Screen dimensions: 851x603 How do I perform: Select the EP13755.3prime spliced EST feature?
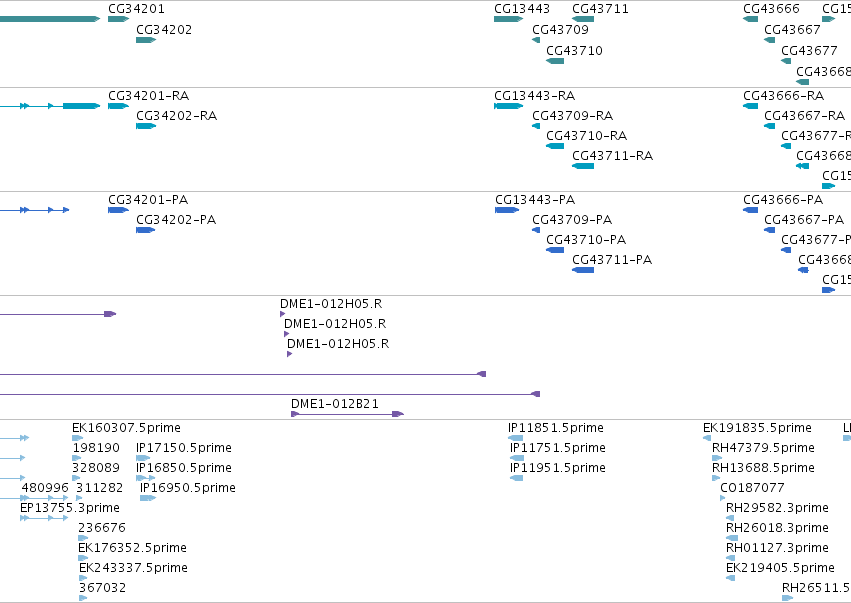coord(44,518)
